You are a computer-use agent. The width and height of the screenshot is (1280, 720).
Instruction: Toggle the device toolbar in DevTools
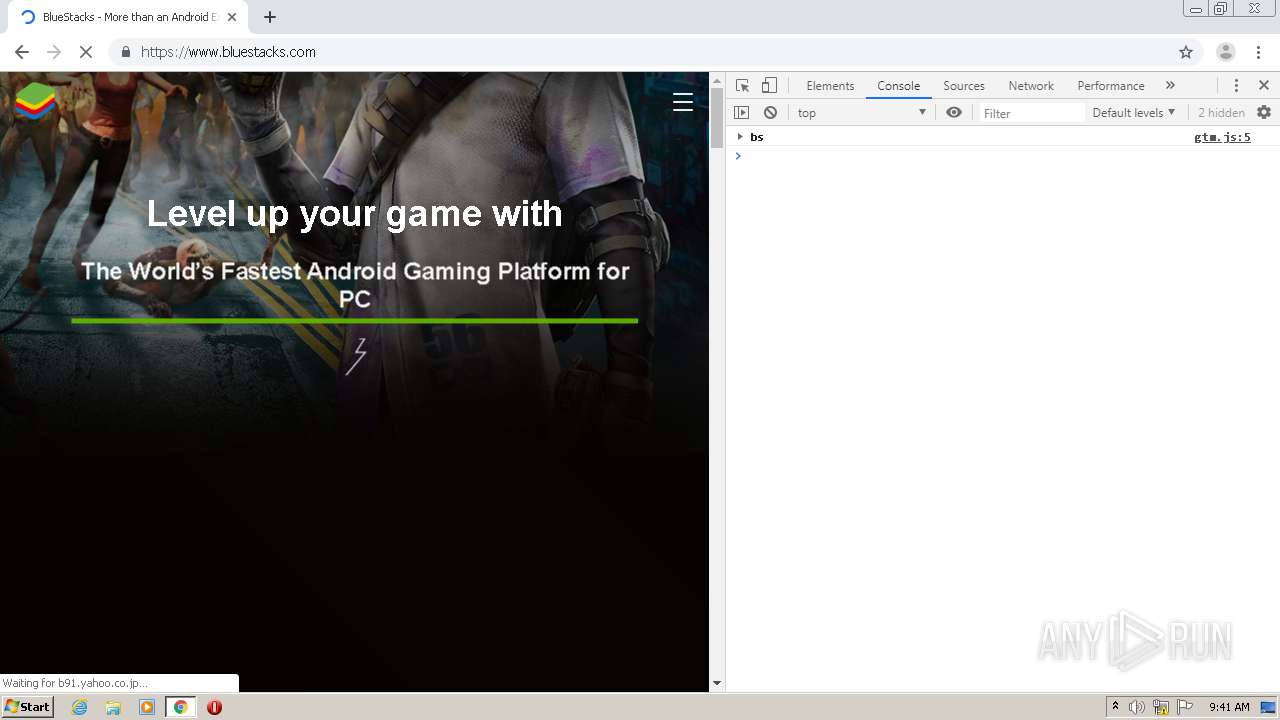point(769,86)
